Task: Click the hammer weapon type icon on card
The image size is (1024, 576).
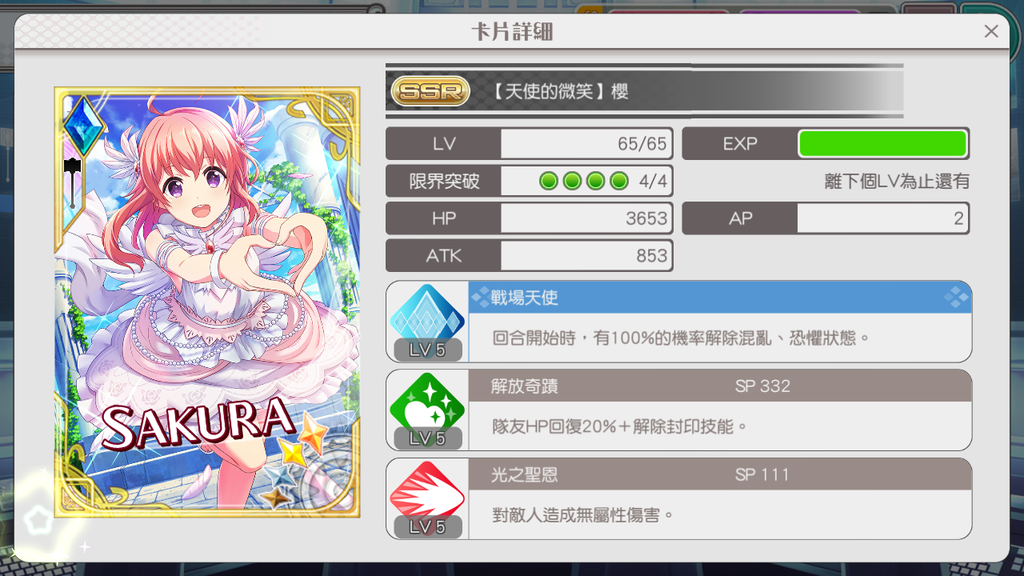Action: coord(72,182)
